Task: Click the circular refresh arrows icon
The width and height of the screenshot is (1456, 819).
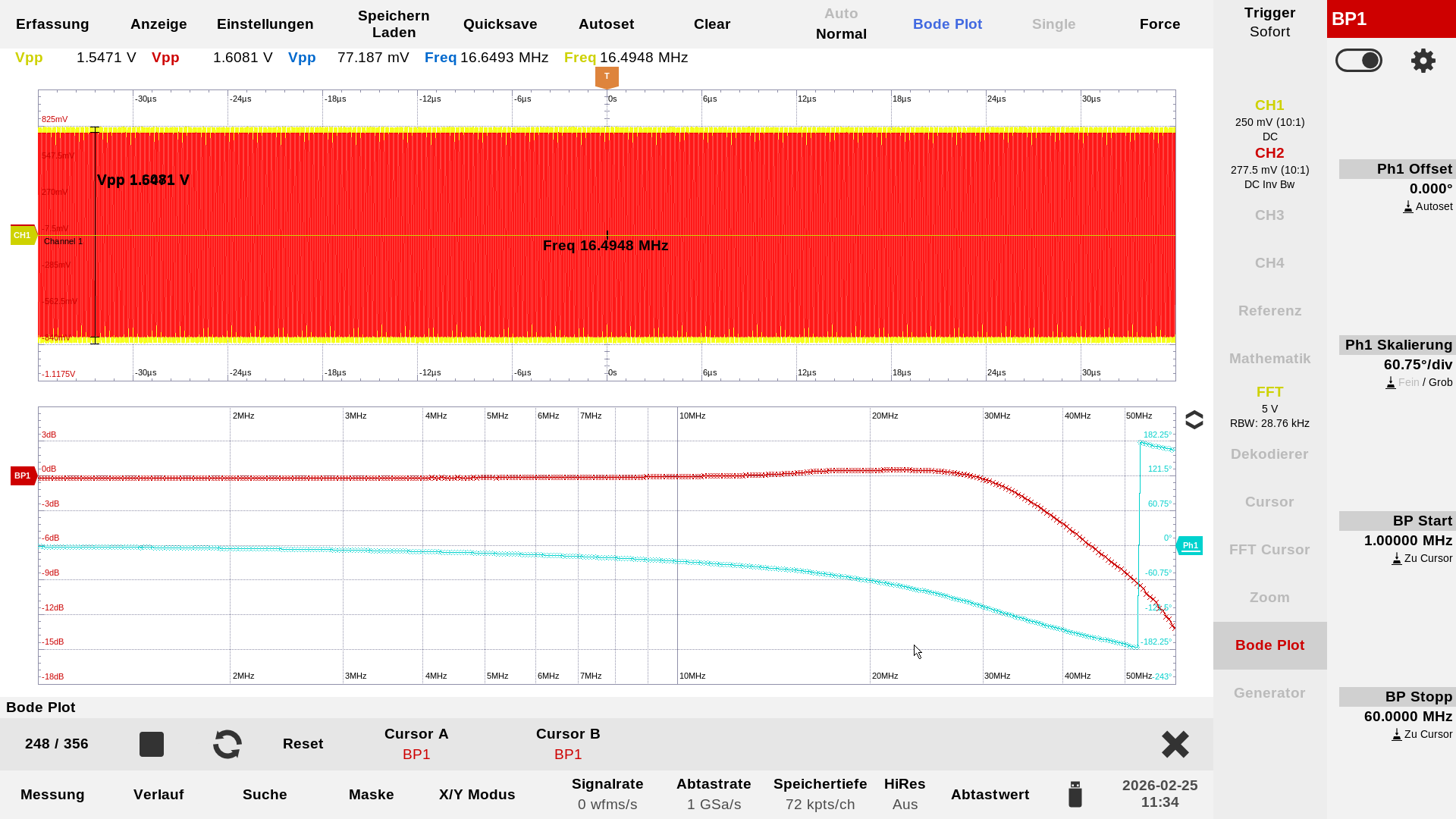Action: (227, 744)
